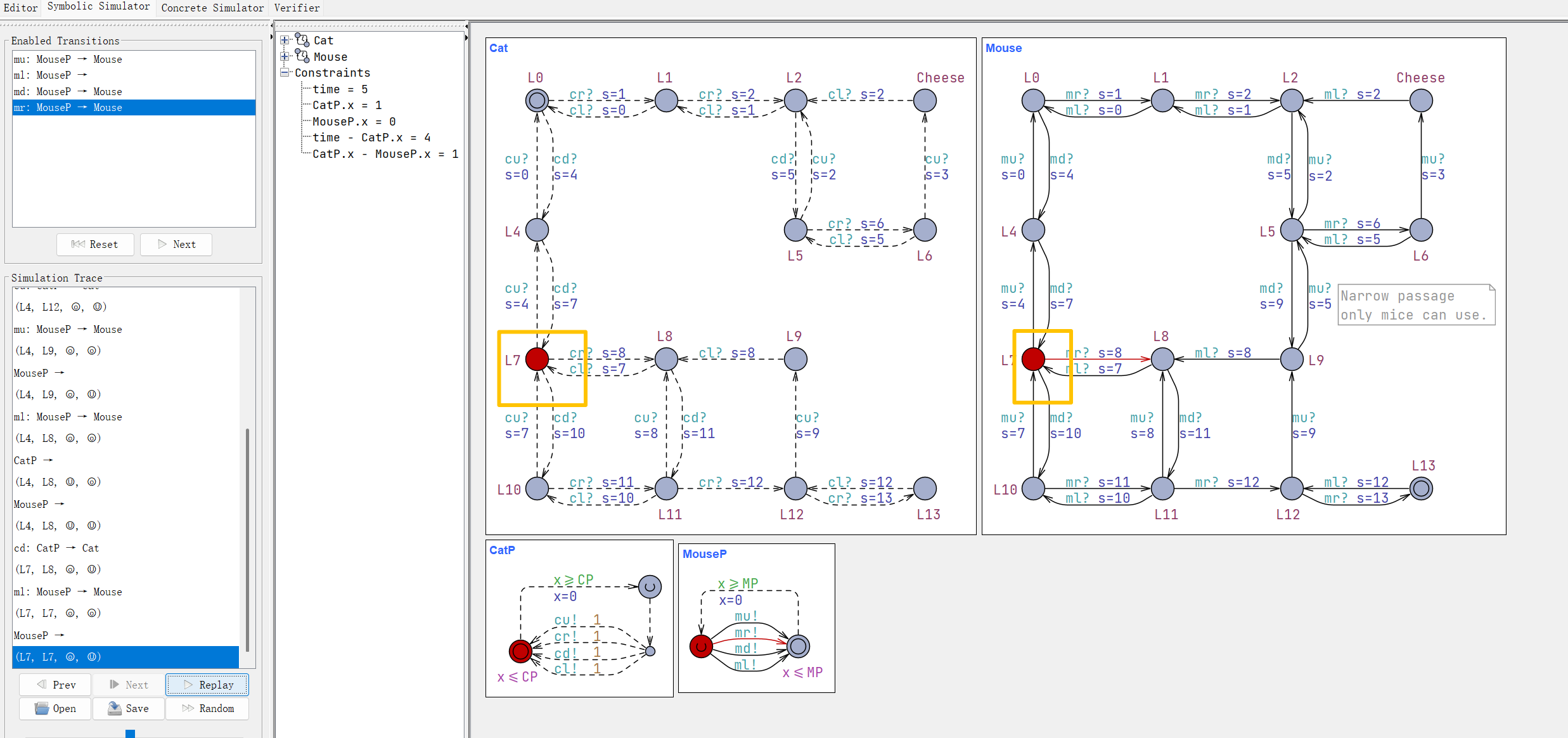This screenshot has height=738, width=1568.
Task: Select 'time = 5' constraint item
Action: coord(340,89)
